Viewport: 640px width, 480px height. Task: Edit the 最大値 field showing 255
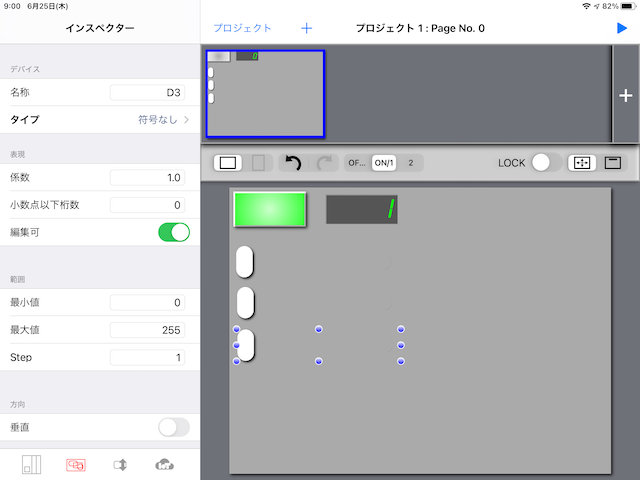click(x=147, y=330)
